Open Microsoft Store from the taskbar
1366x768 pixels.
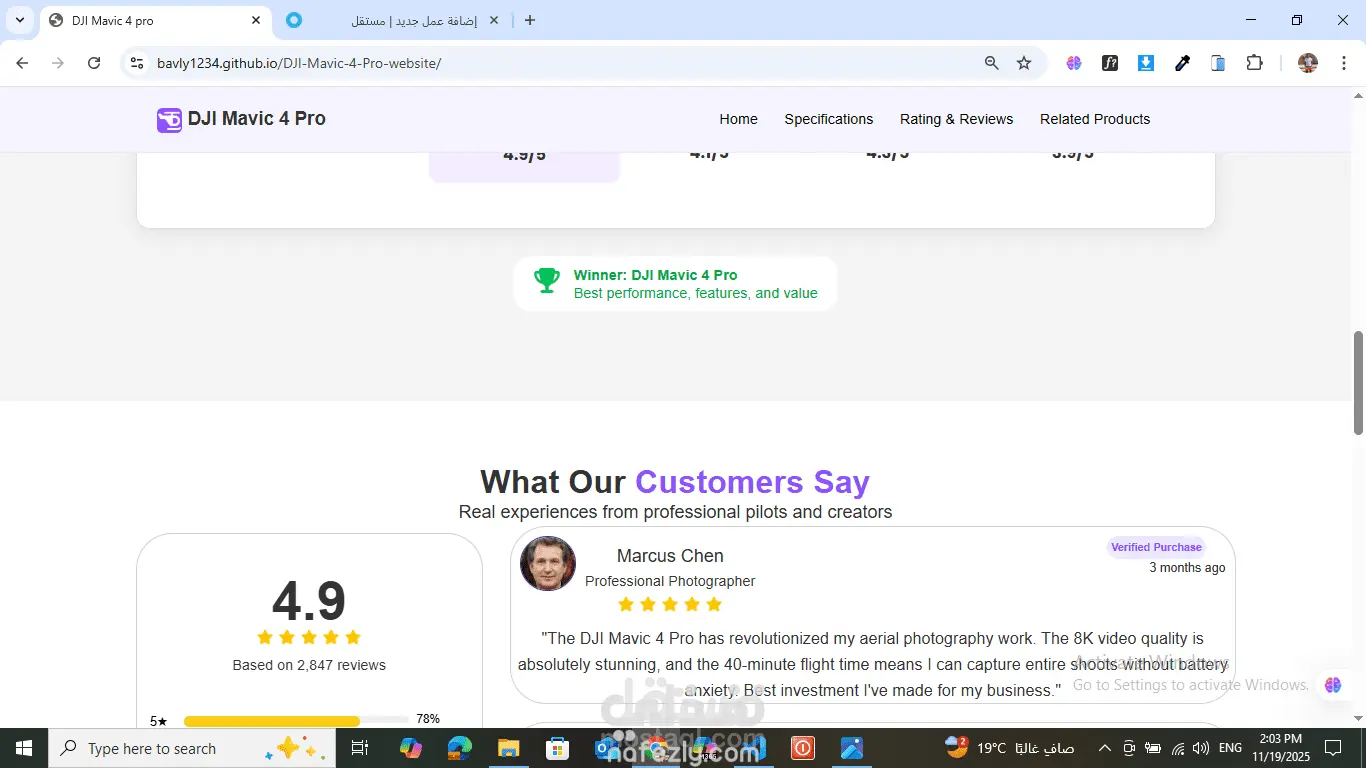tap(557, 748)
